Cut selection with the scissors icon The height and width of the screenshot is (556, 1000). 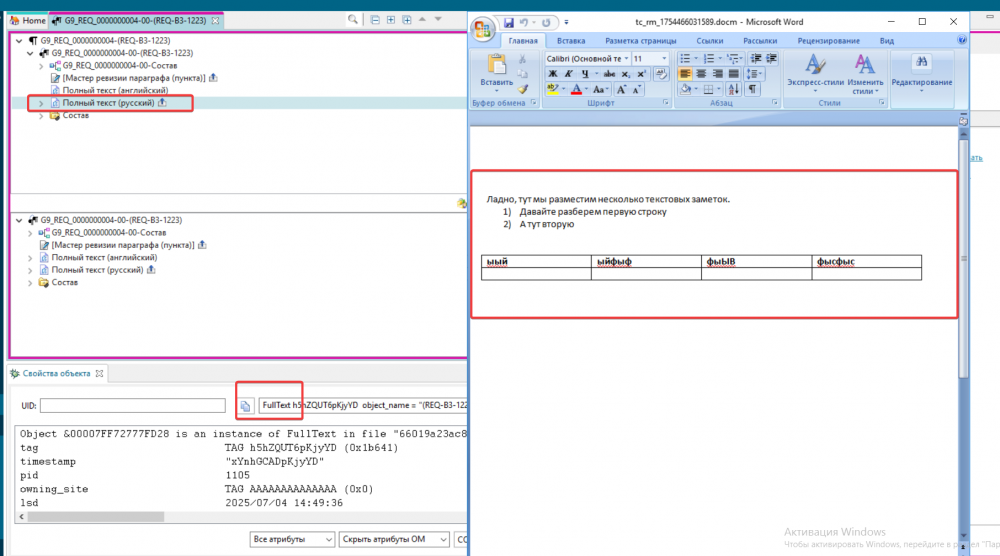522,59
